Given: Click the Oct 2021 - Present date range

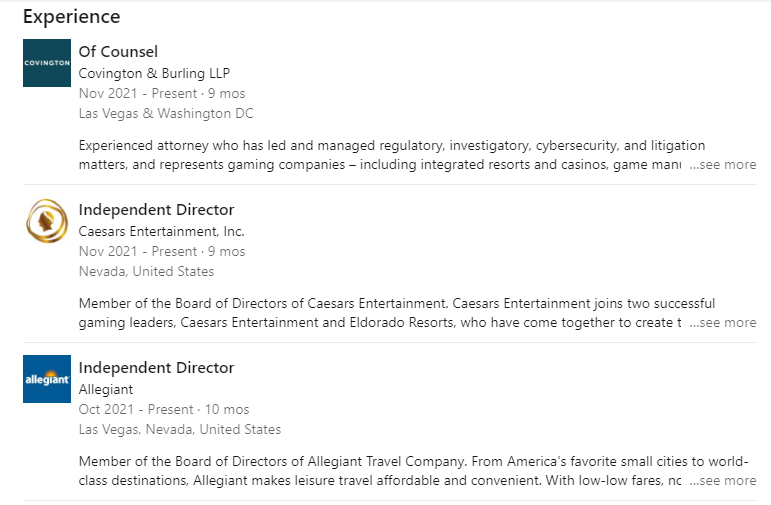Looking at the screenshot, I should [x=164, y=410].
